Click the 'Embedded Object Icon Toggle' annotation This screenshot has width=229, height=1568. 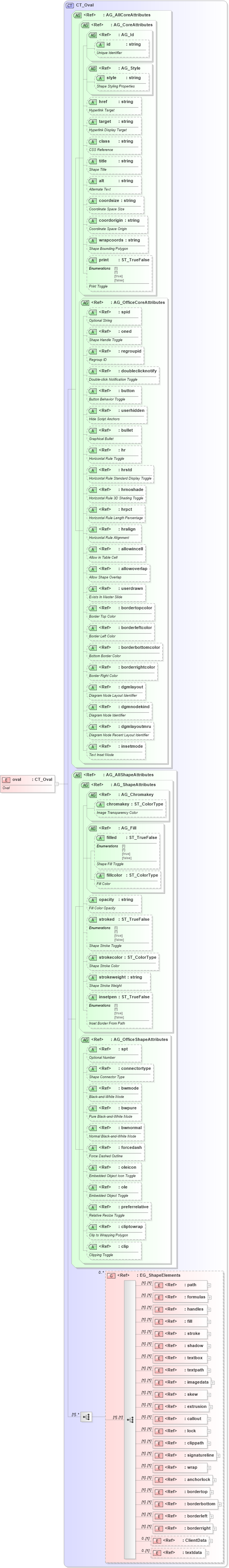pyautogui.click(x=112, y=1176)
